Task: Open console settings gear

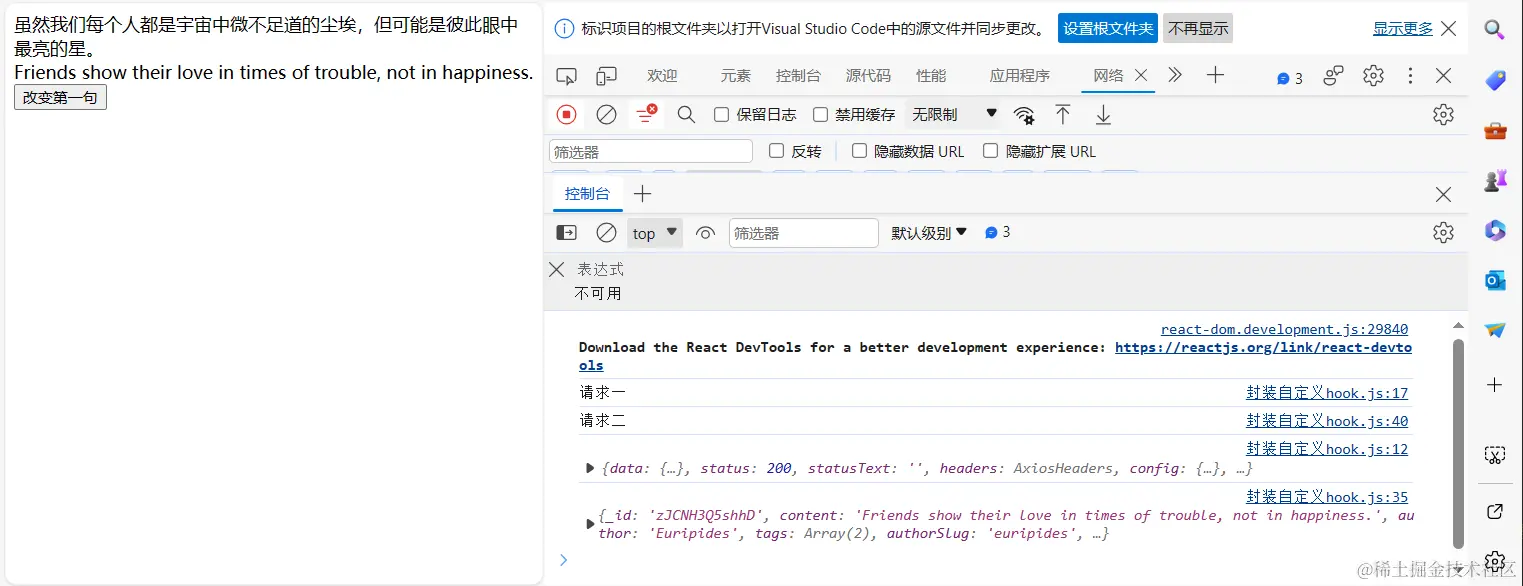Action: coord(1443,233)
